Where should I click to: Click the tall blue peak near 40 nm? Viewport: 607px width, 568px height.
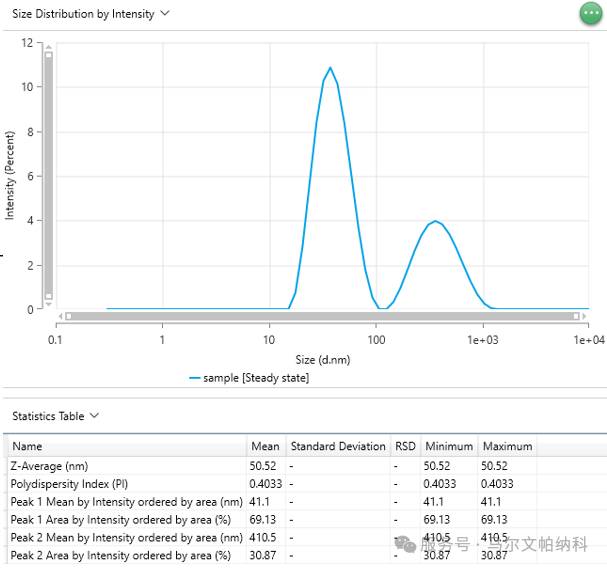point(330,69)
